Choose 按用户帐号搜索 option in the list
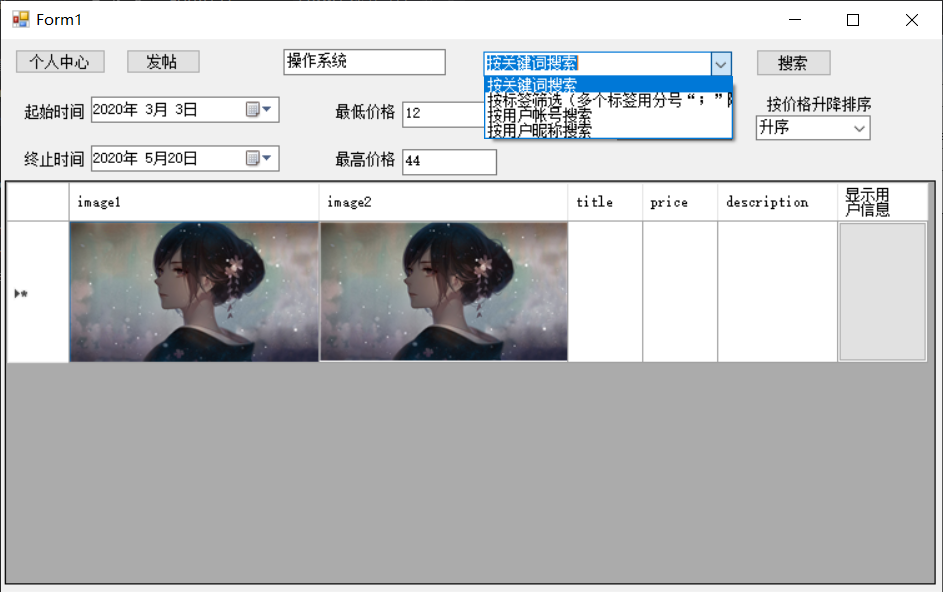The width and height of the screenshot is (943, 592). [x=608, y=114]
